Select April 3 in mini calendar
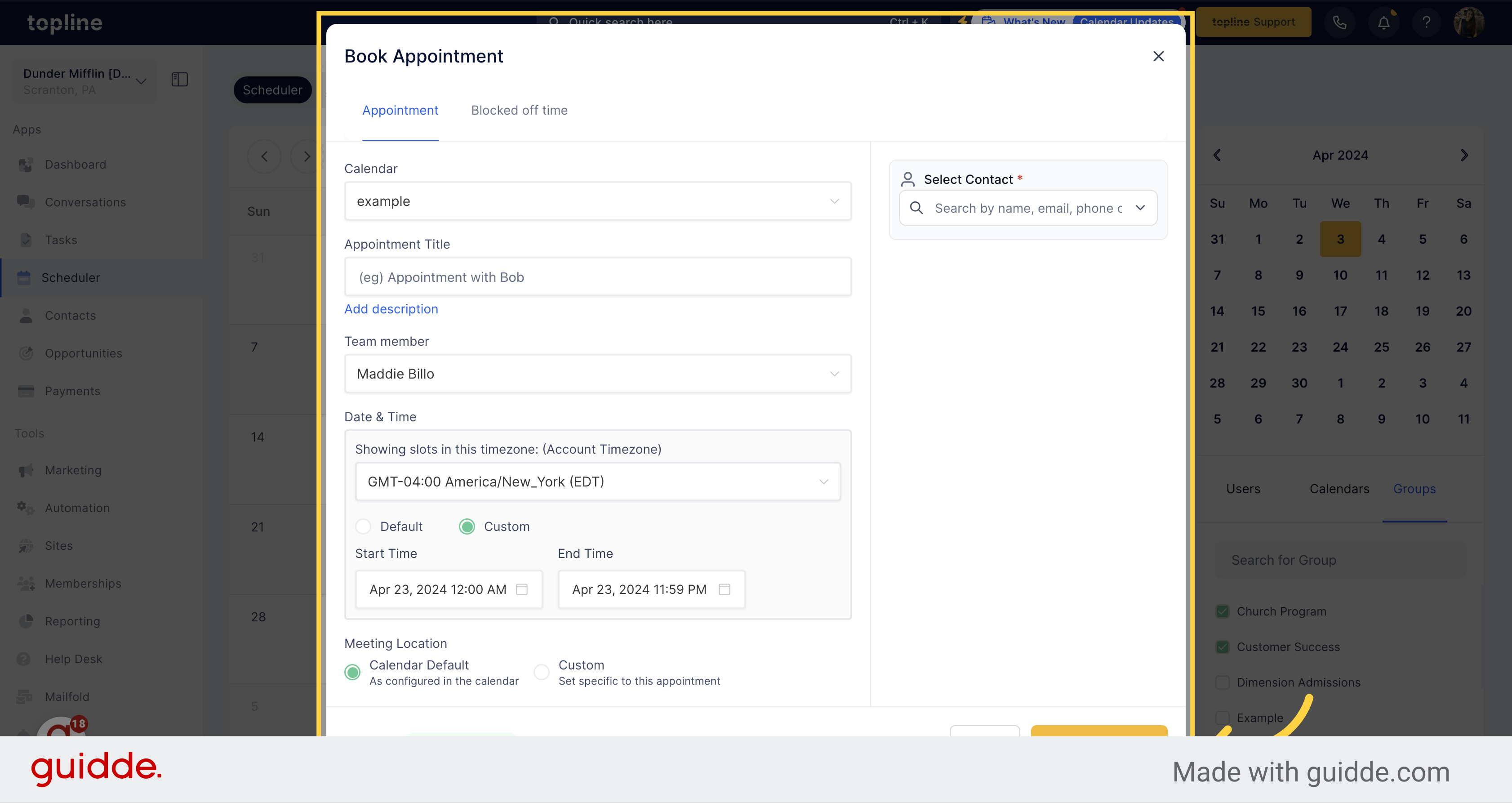Image resolution: width=1512 pixels, height=803 pixels. click(1341, 240)
